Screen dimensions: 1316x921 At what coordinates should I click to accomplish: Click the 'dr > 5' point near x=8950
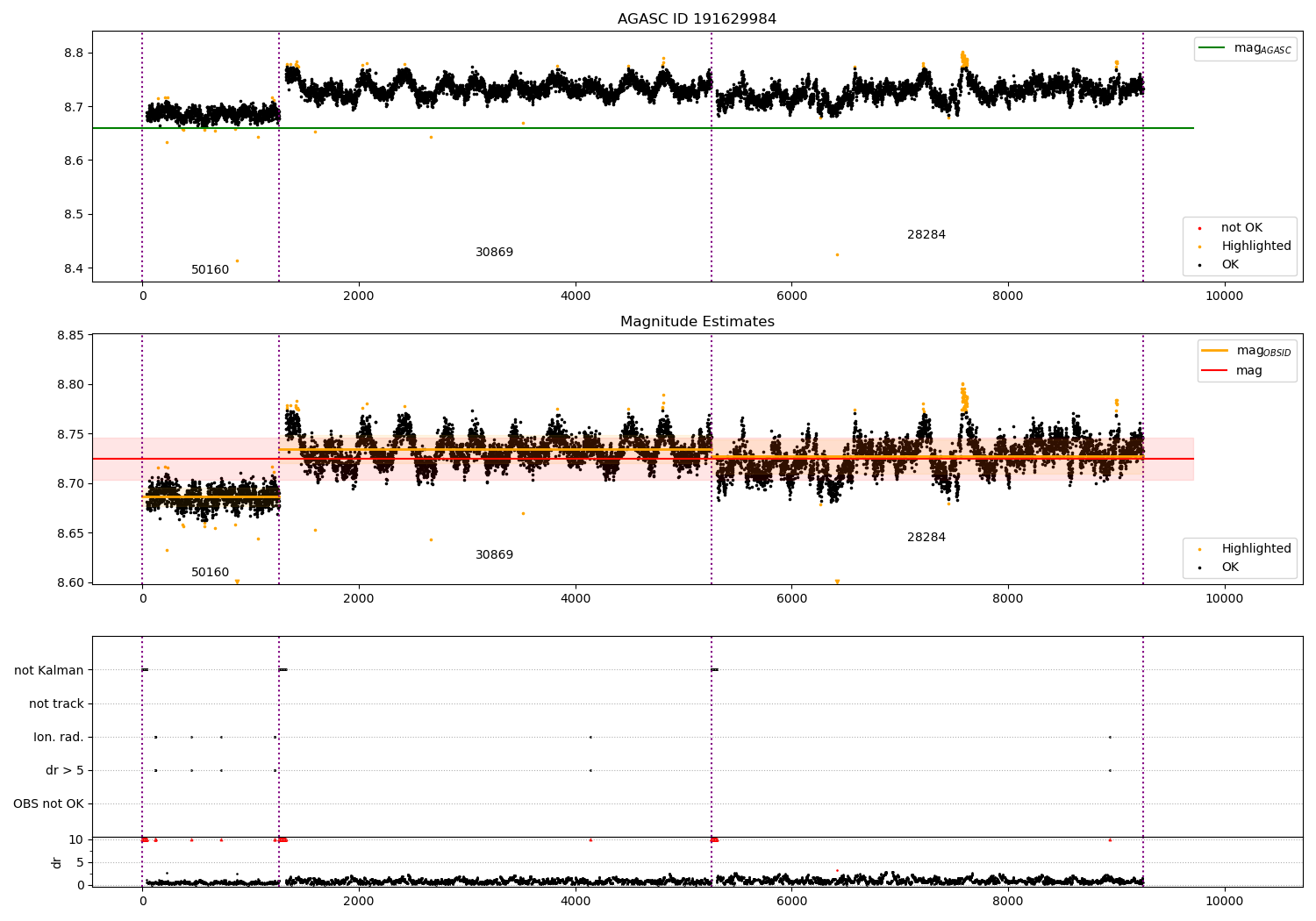click(x=1110, y=770)
